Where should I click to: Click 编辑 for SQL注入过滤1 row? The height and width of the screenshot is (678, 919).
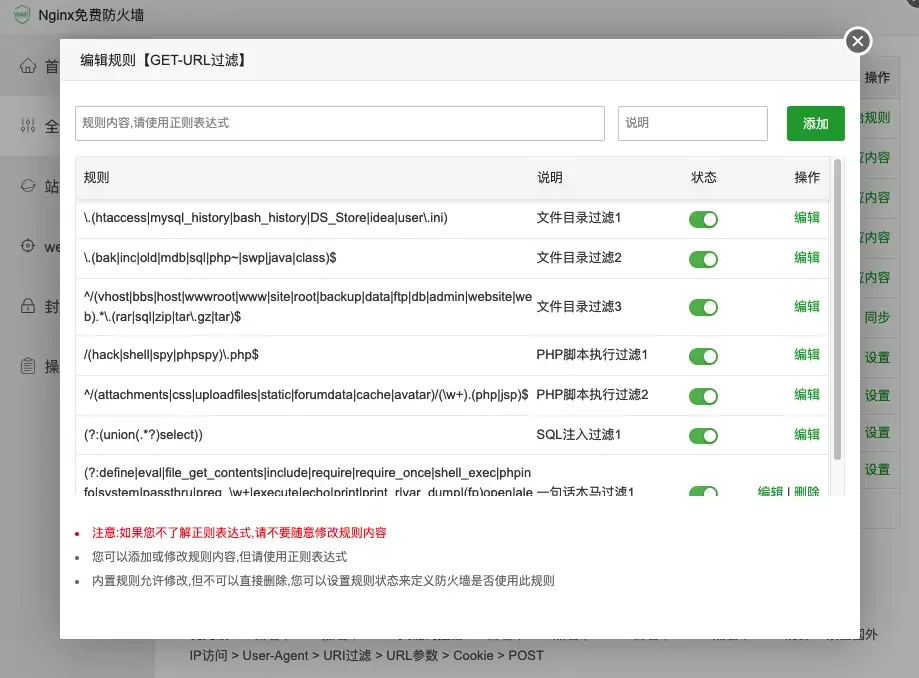tap(806, 434)
